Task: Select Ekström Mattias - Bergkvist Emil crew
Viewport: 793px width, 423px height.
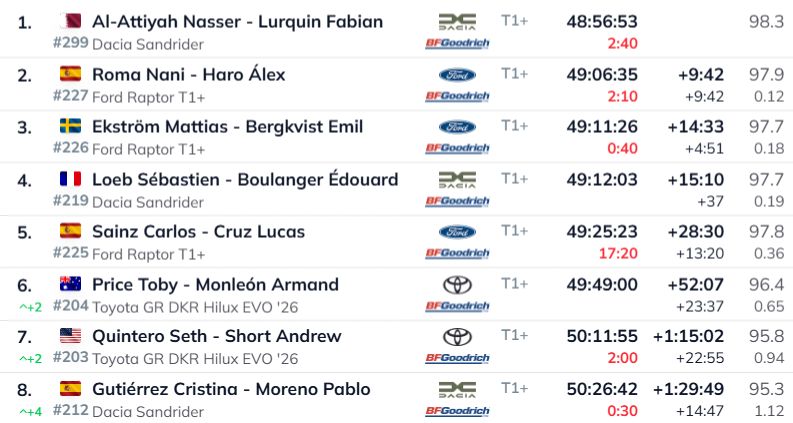Action: pyautogui.click(x=227, y=127)
